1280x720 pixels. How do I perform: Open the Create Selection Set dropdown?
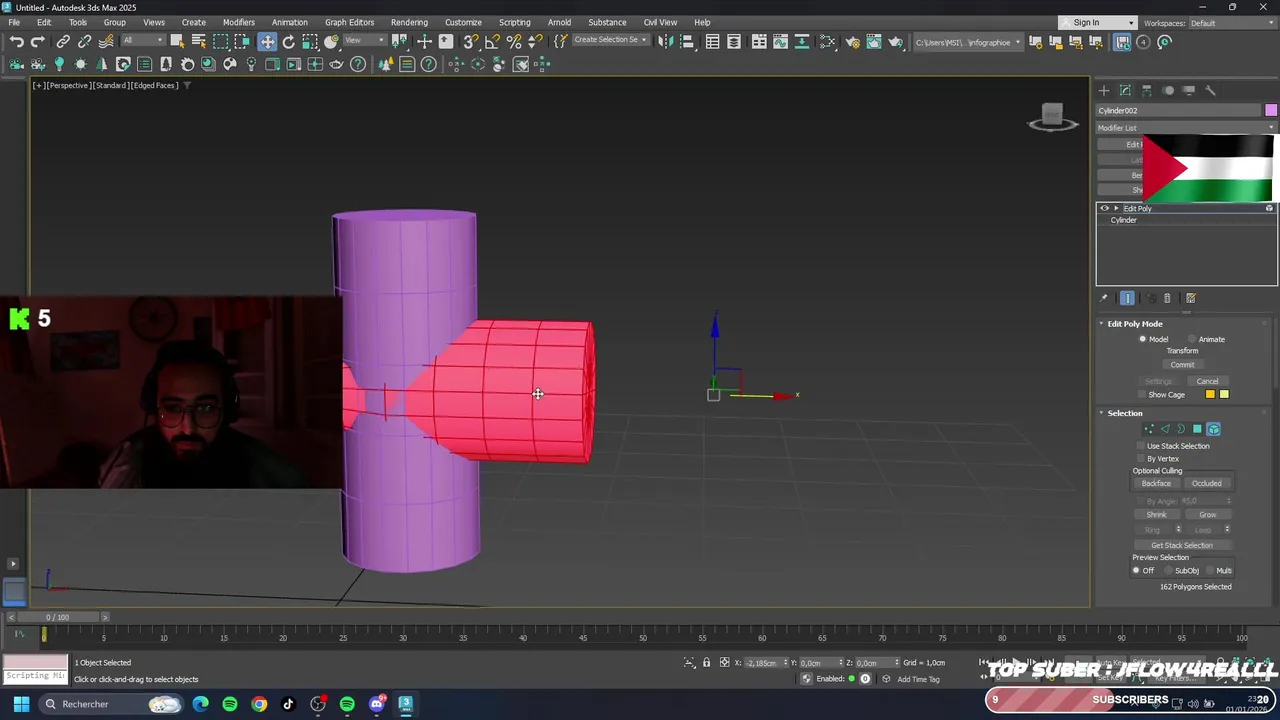[610, 41]
